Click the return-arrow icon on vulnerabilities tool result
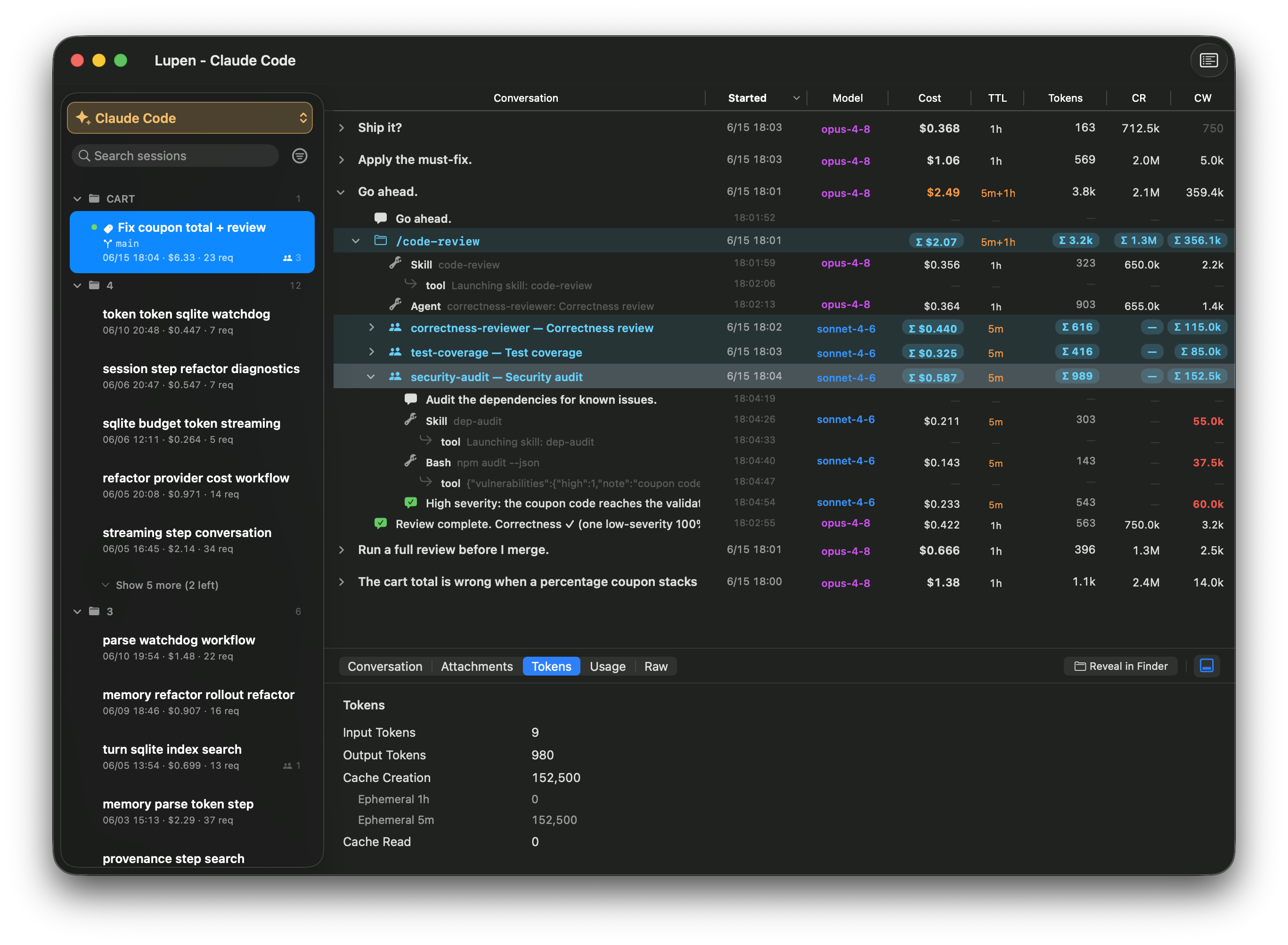The height and width of the screenshot is (945, 1288). coord(425,481)
